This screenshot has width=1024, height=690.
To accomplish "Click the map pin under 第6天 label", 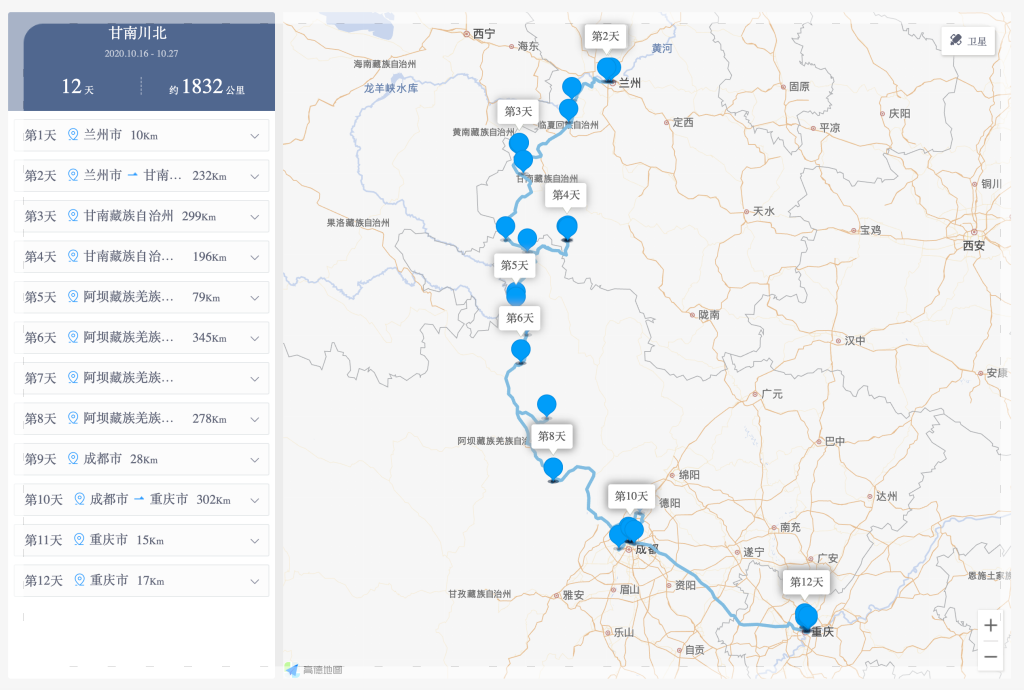I will click(x=520, y=350).
